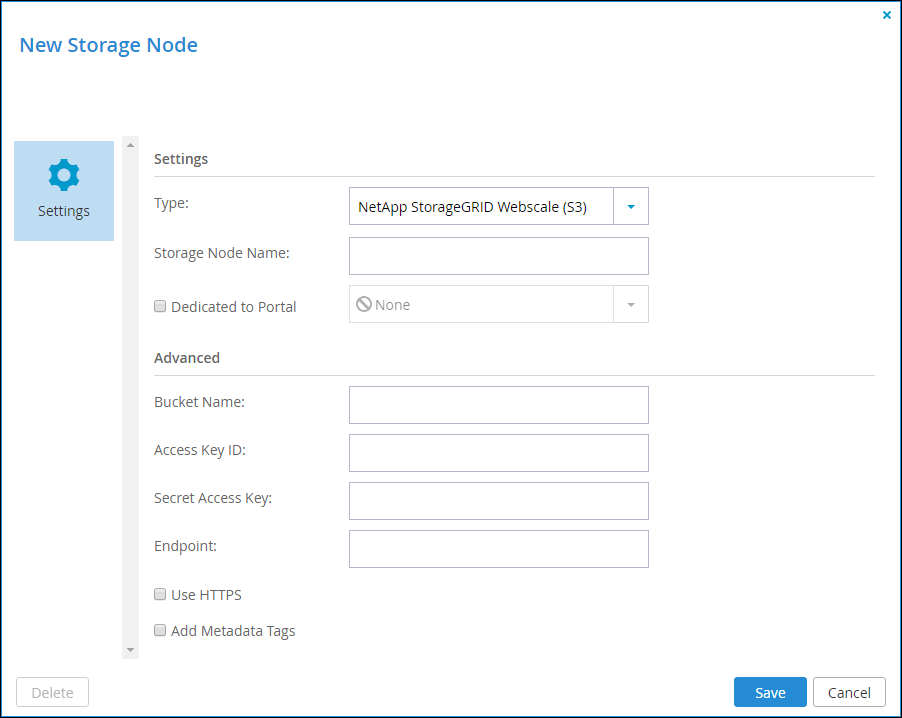Focus the Access Key ID field

(x=499, y=453)
